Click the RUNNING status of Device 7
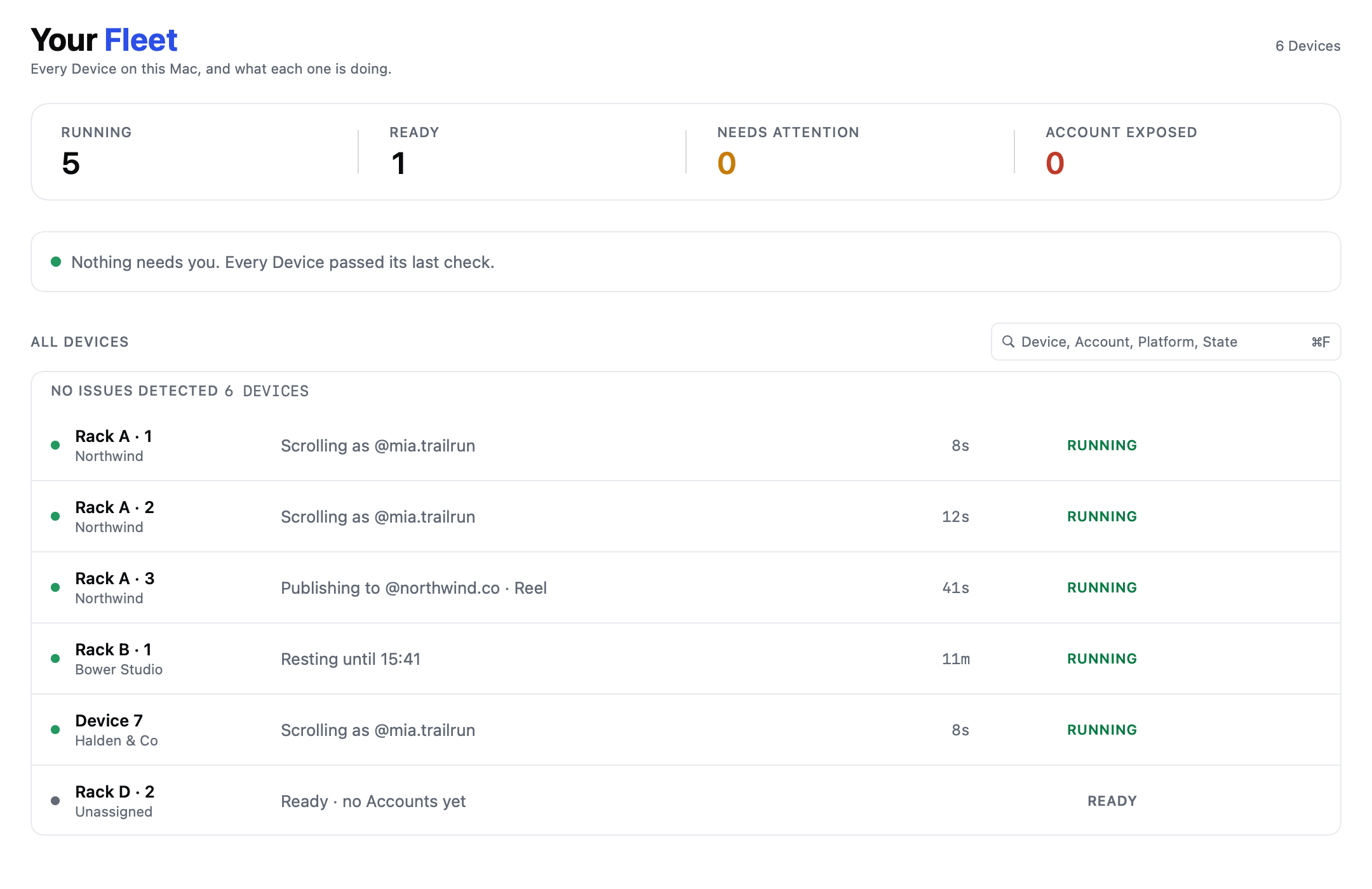The image size is (1372, 889). [x=1102, y=730]
